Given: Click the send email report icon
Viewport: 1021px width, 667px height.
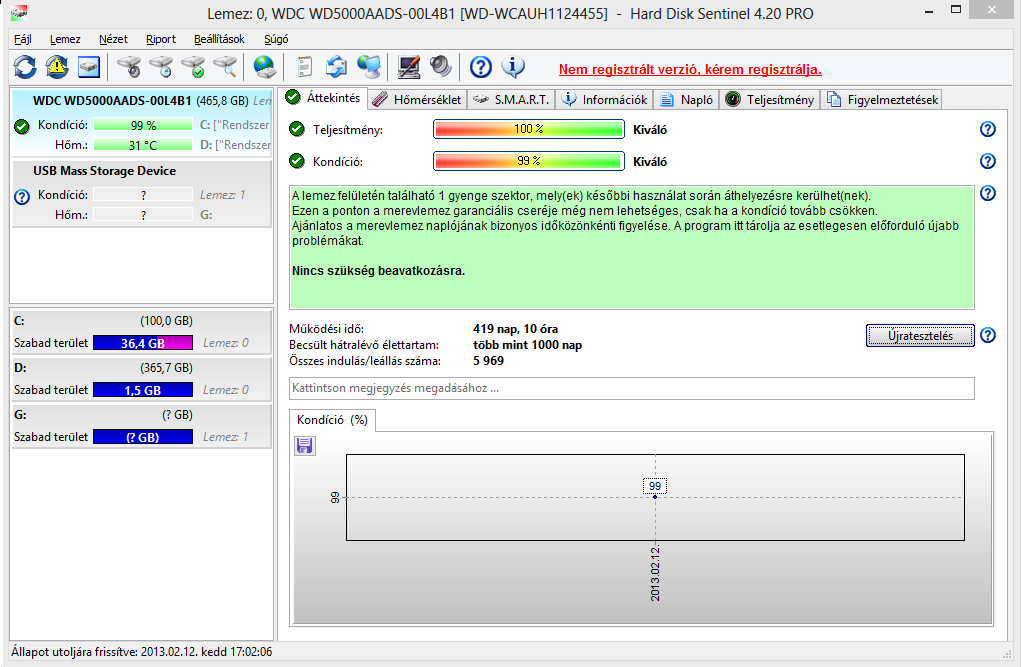Looking at the screenshot, I should tap(337, 66).
